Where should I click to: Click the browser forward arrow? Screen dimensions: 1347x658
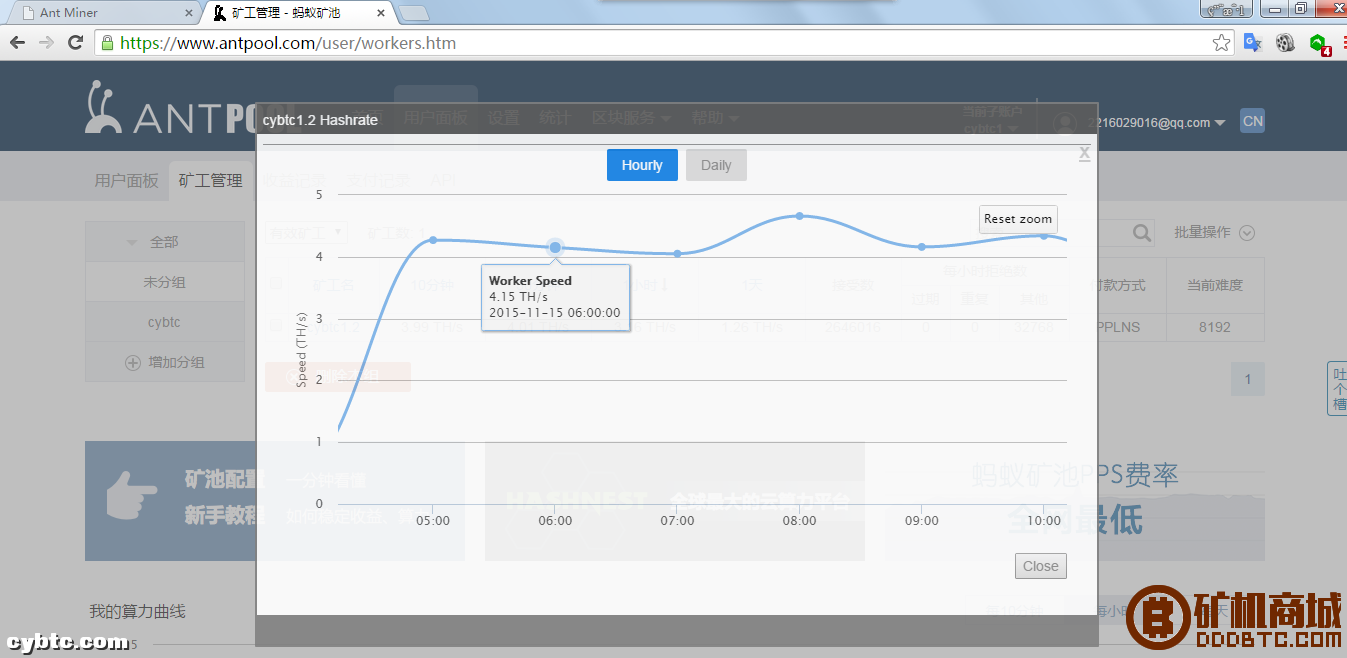coord(46,43)
